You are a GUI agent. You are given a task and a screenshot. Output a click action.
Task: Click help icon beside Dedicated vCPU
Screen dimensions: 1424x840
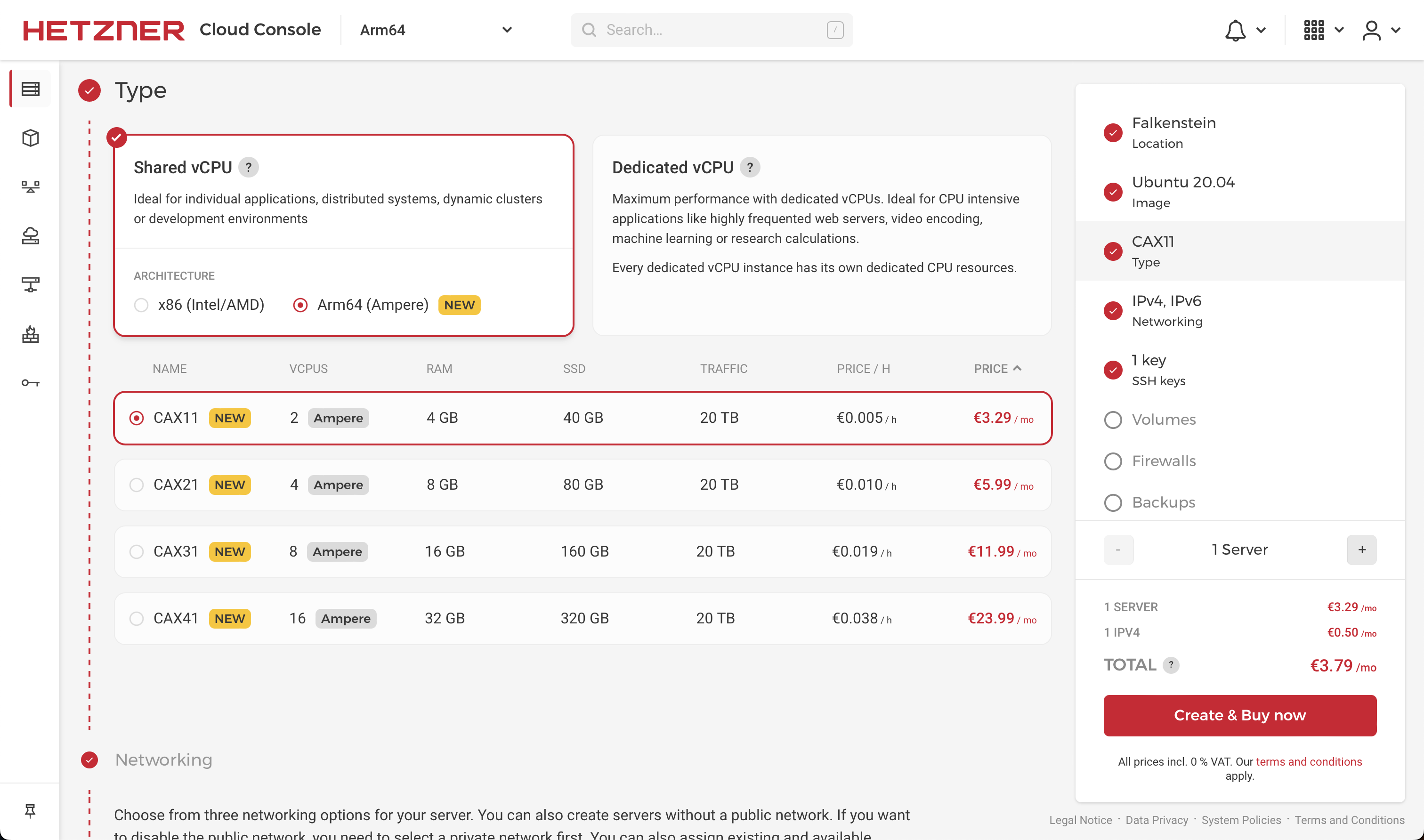(x=750, y=168)
